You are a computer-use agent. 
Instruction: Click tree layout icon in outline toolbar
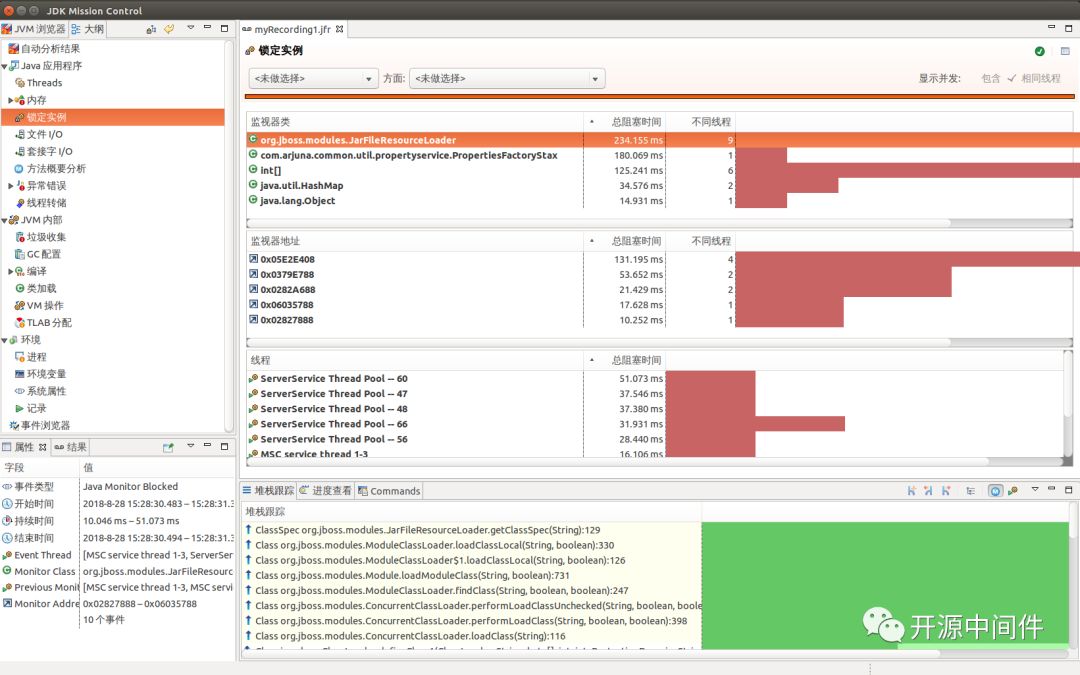151,29
